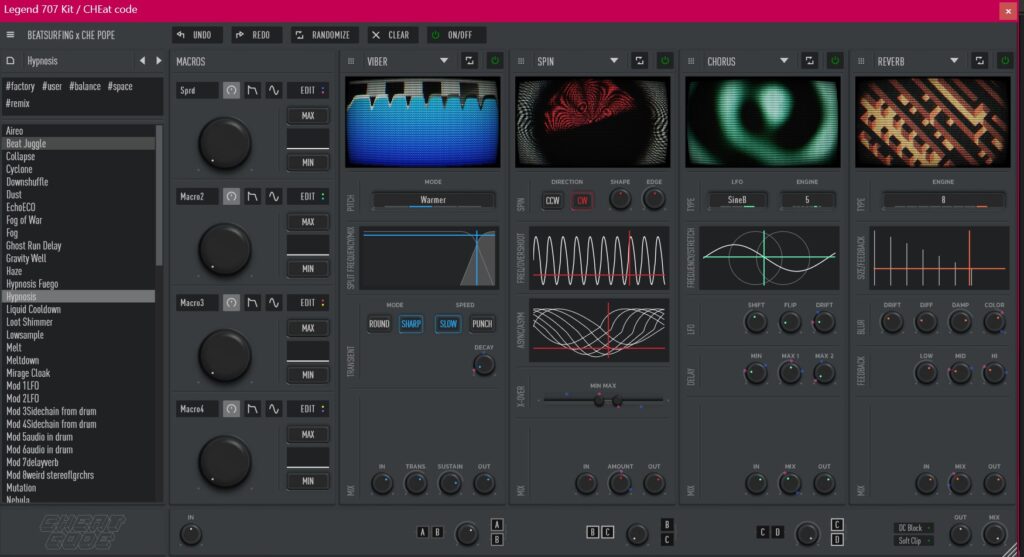Screen dimensions: 1024x557
Task: Go to the next preset with right arrow
Action: tap(158, 61)
